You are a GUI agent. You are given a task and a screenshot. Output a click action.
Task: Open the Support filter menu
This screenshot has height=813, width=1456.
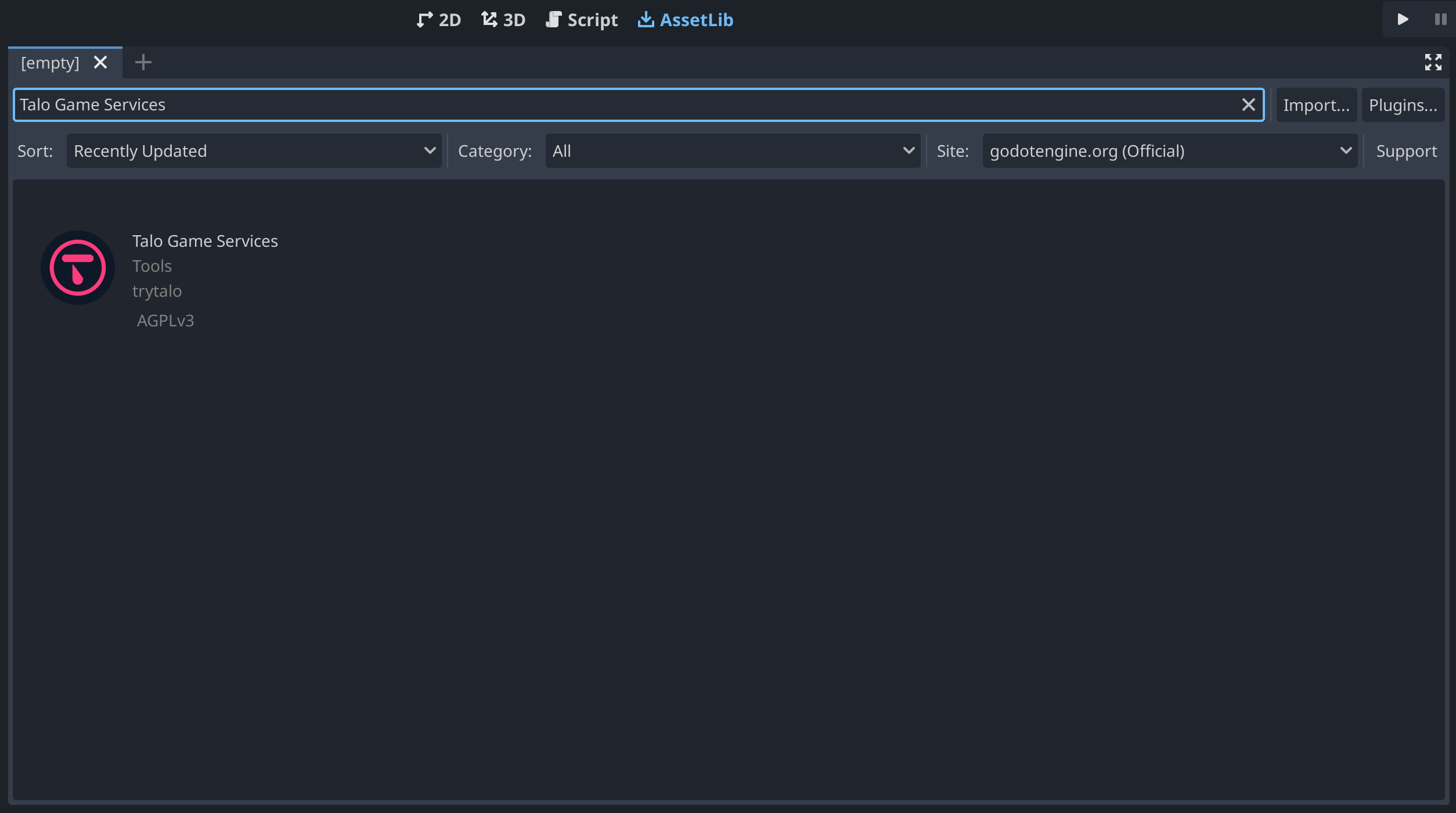(1406, 151)
